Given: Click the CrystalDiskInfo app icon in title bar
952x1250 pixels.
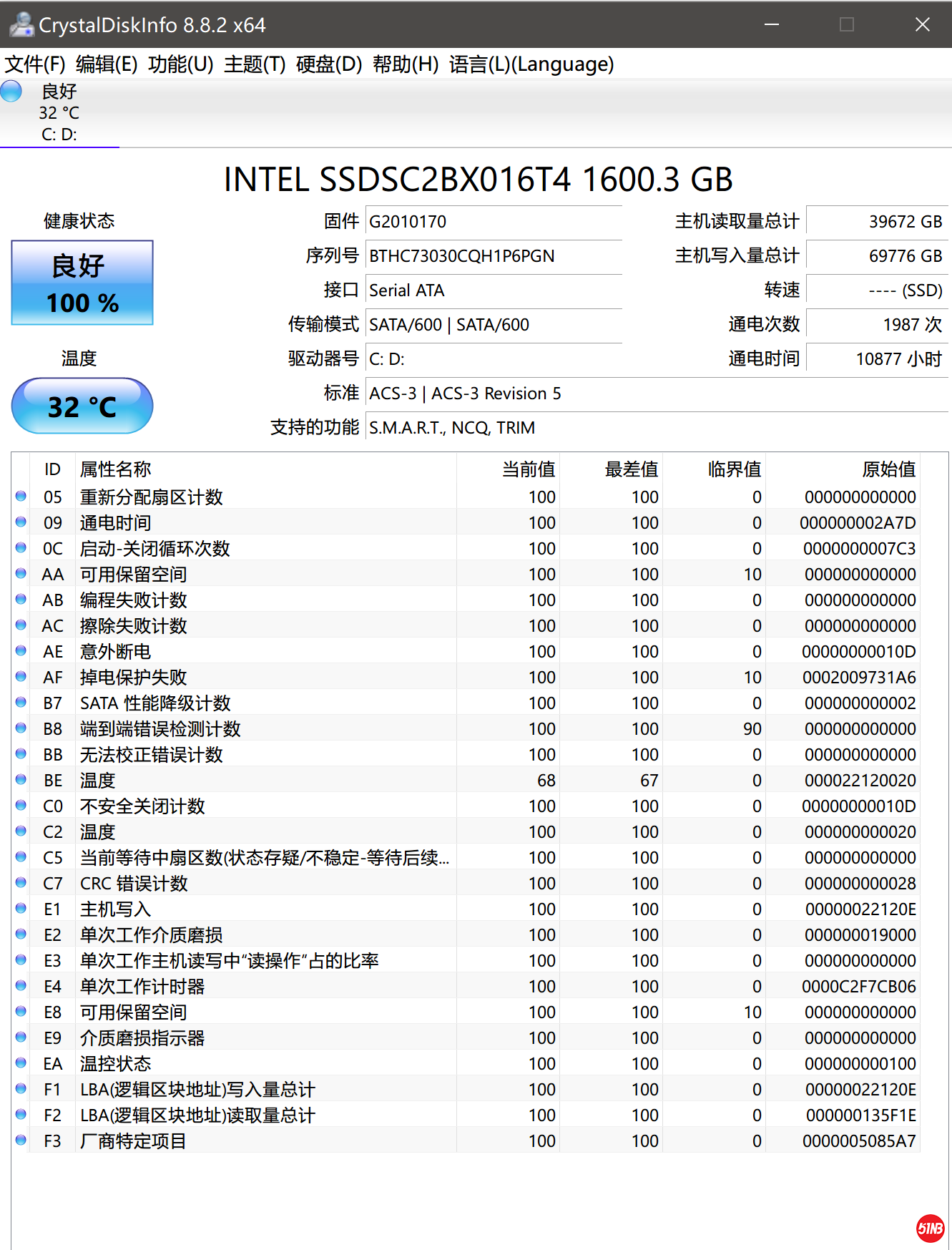Looking at the screenshot, I should point(21,24).
